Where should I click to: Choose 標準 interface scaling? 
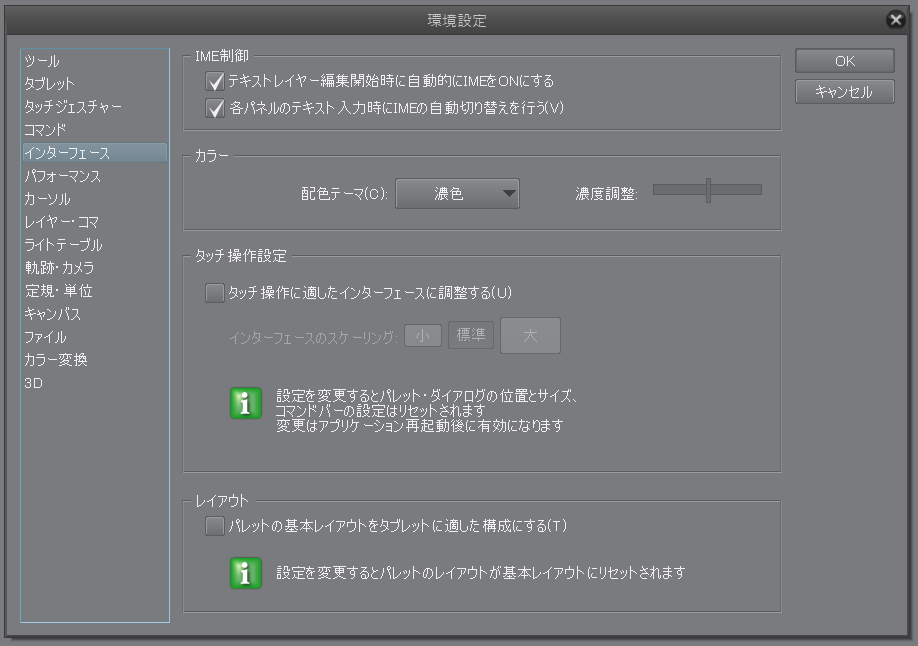pos(471,335)
